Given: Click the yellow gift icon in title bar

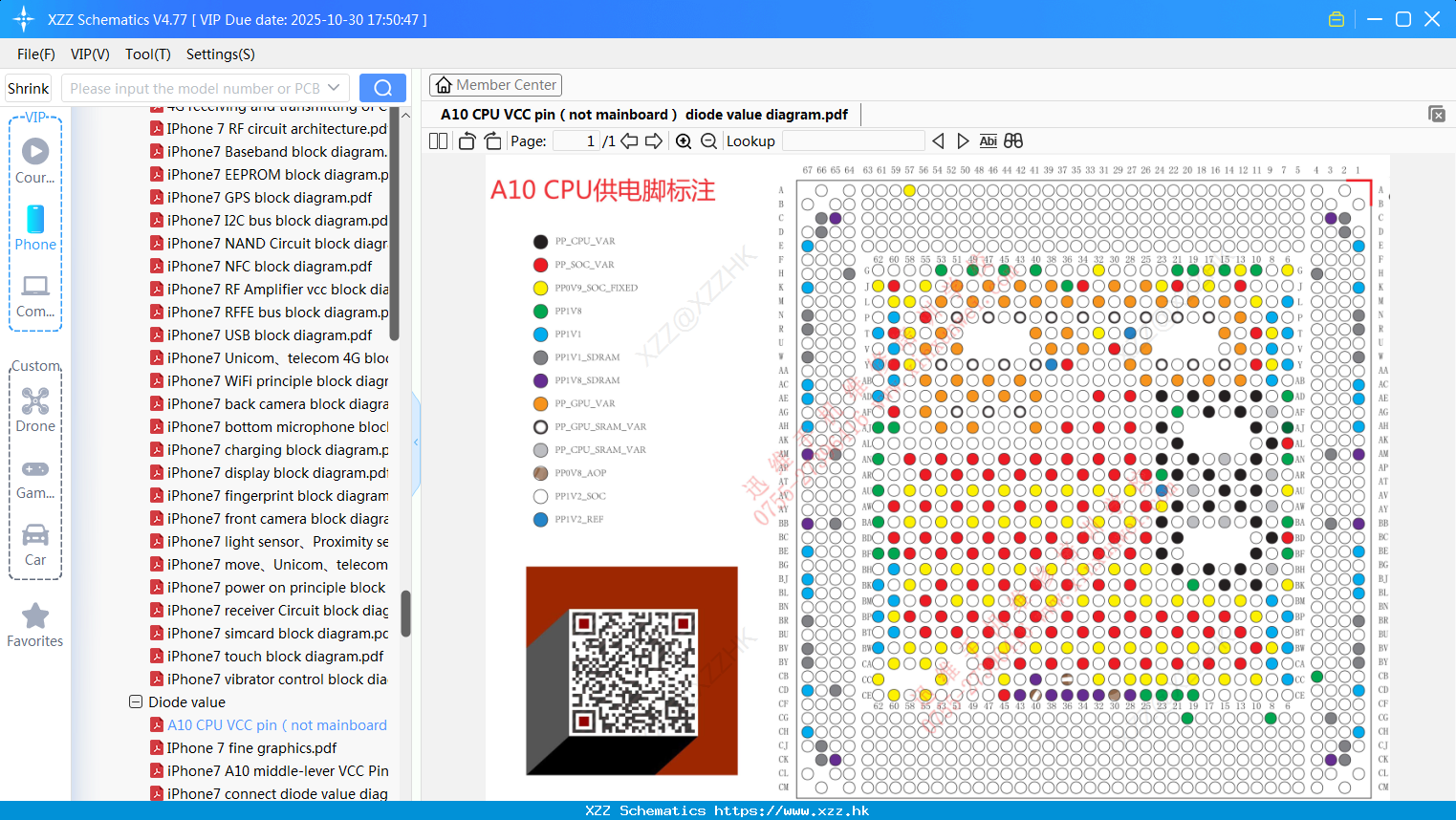Looking at the screenshot, I should point(1336,19).
